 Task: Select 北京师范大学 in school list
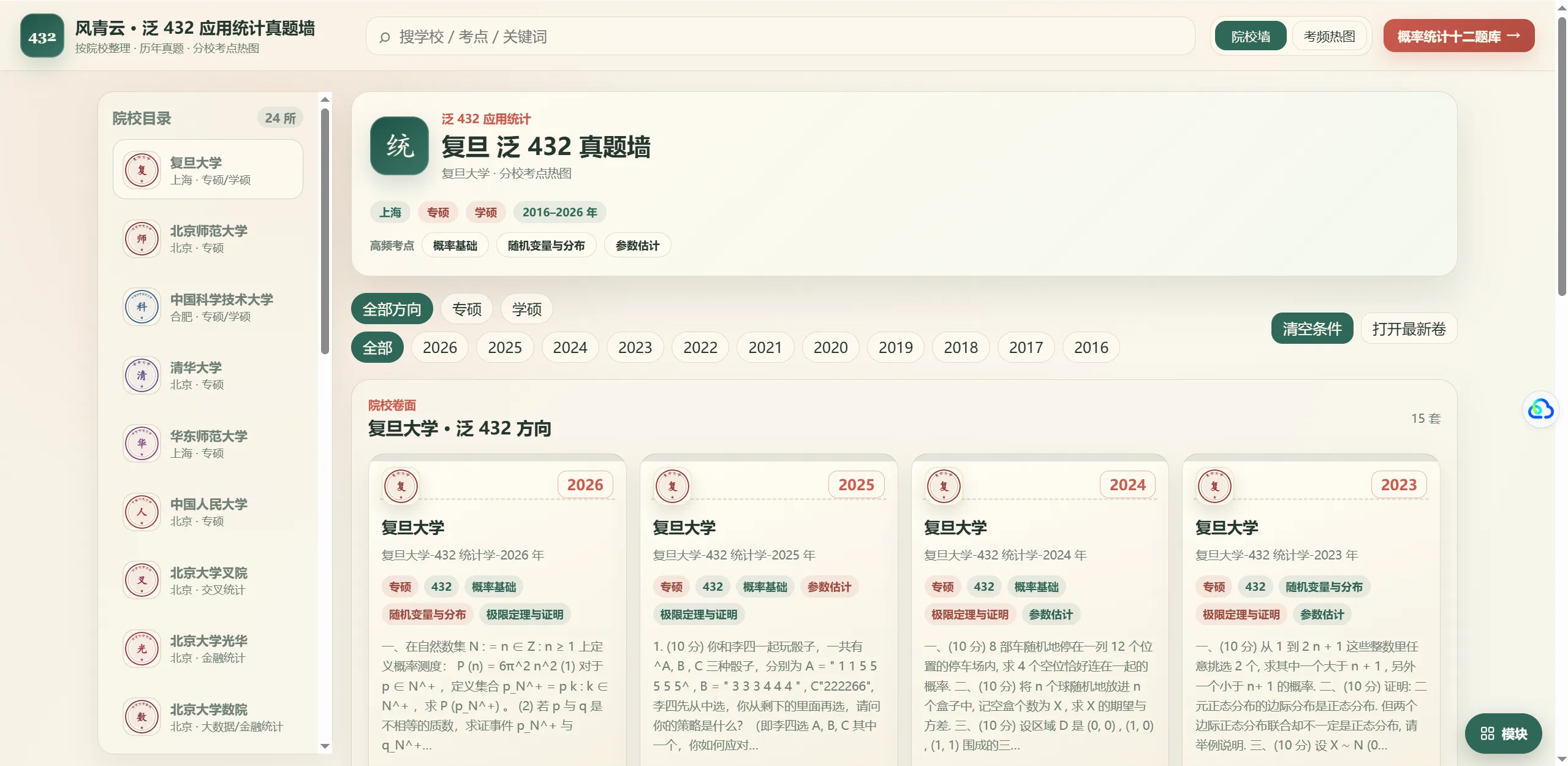click(x=208, y=238)
